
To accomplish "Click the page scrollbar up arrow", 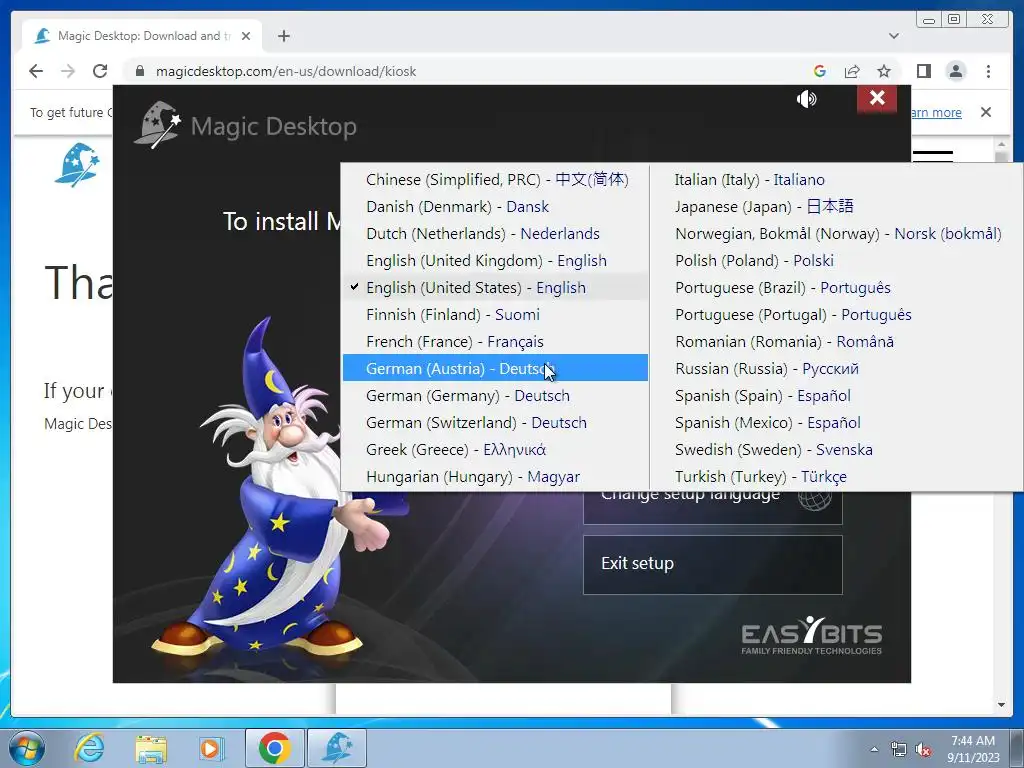I will 1001,143.
